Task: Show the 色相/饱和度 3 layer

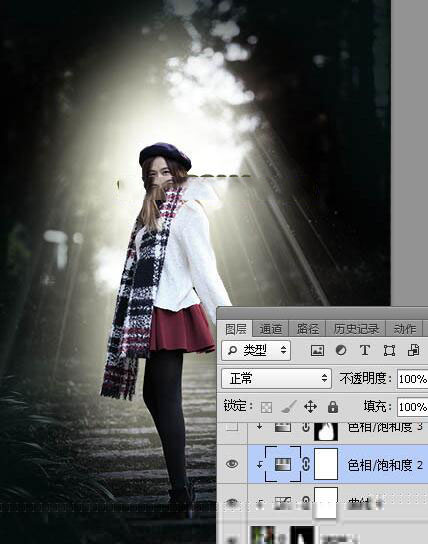Action: pyautogui.click(x=232, y=426)
